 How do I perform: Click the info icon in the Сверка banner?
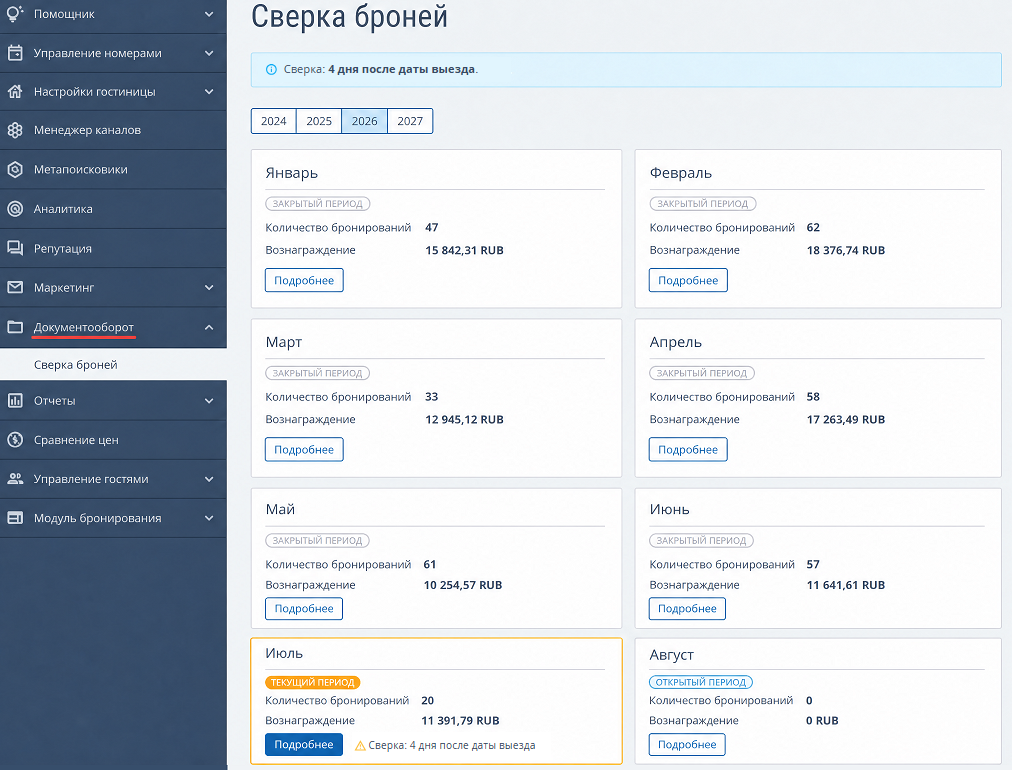click(272, 69)
